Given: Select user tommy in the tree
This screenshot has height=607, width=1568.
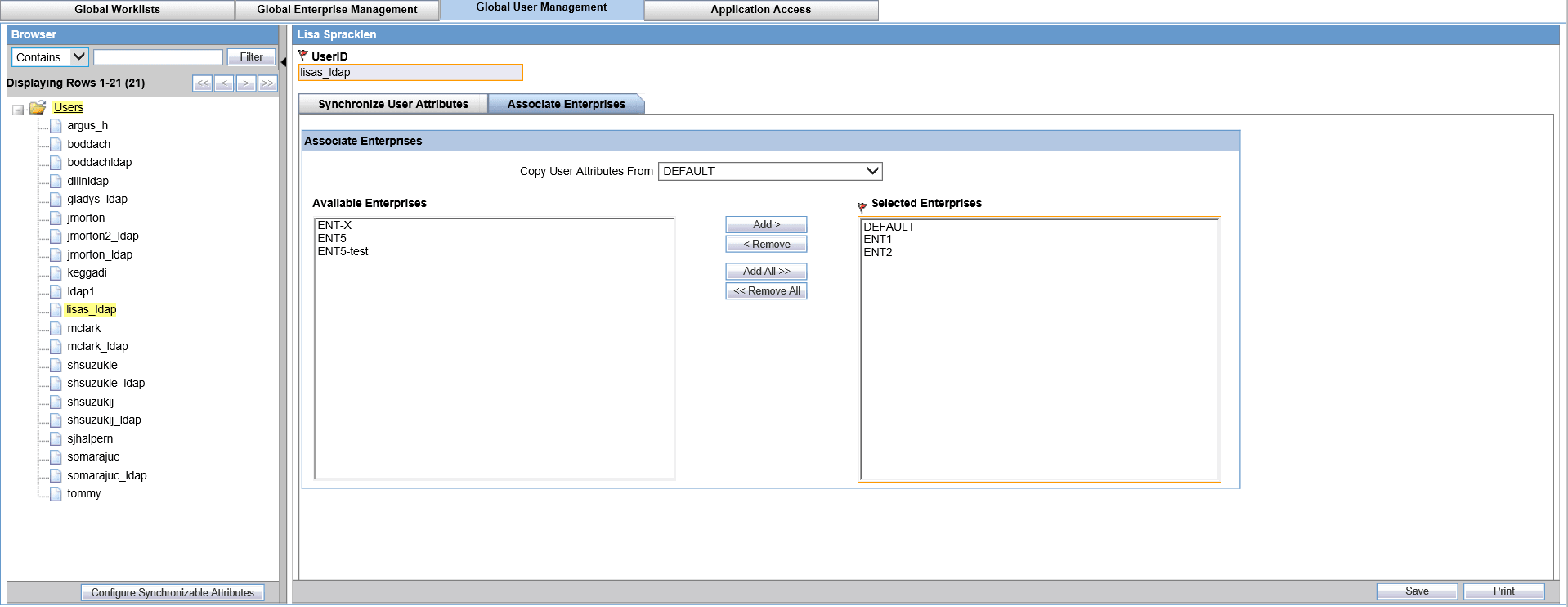Looking at the screenshot, I should coord(84,493).
